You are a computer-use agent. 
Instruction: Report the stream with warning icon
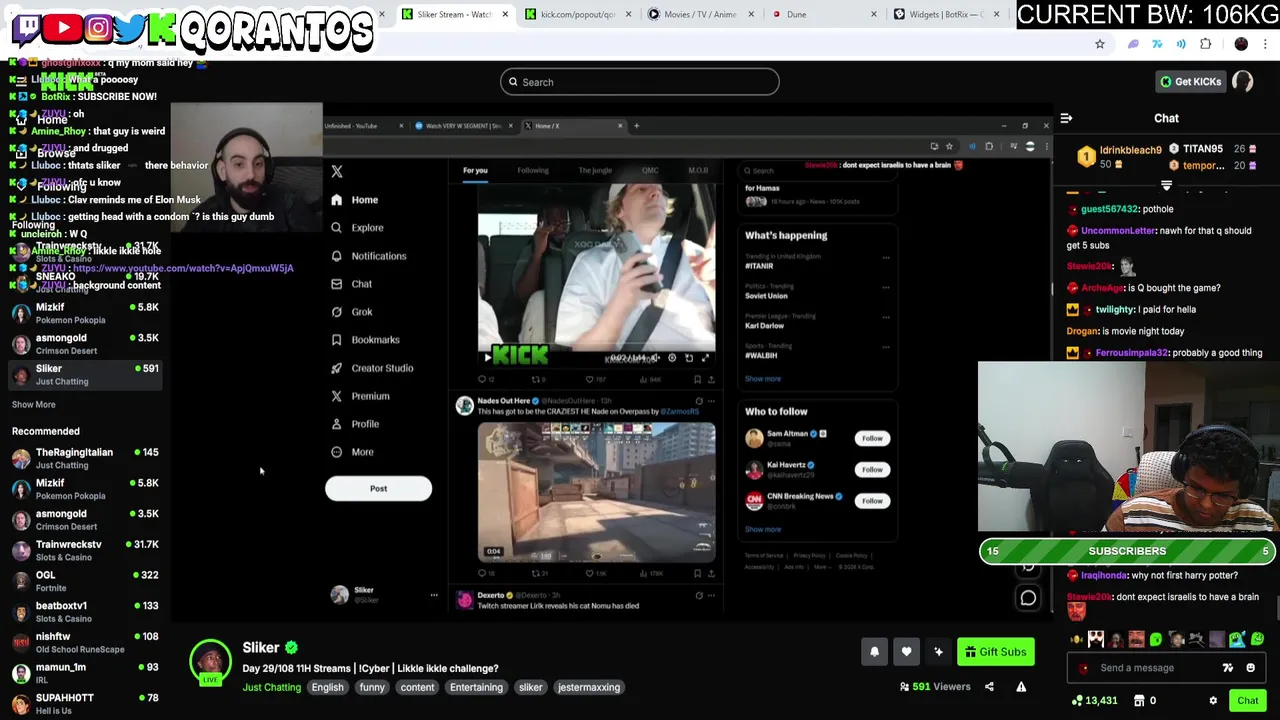point(1021,687)
